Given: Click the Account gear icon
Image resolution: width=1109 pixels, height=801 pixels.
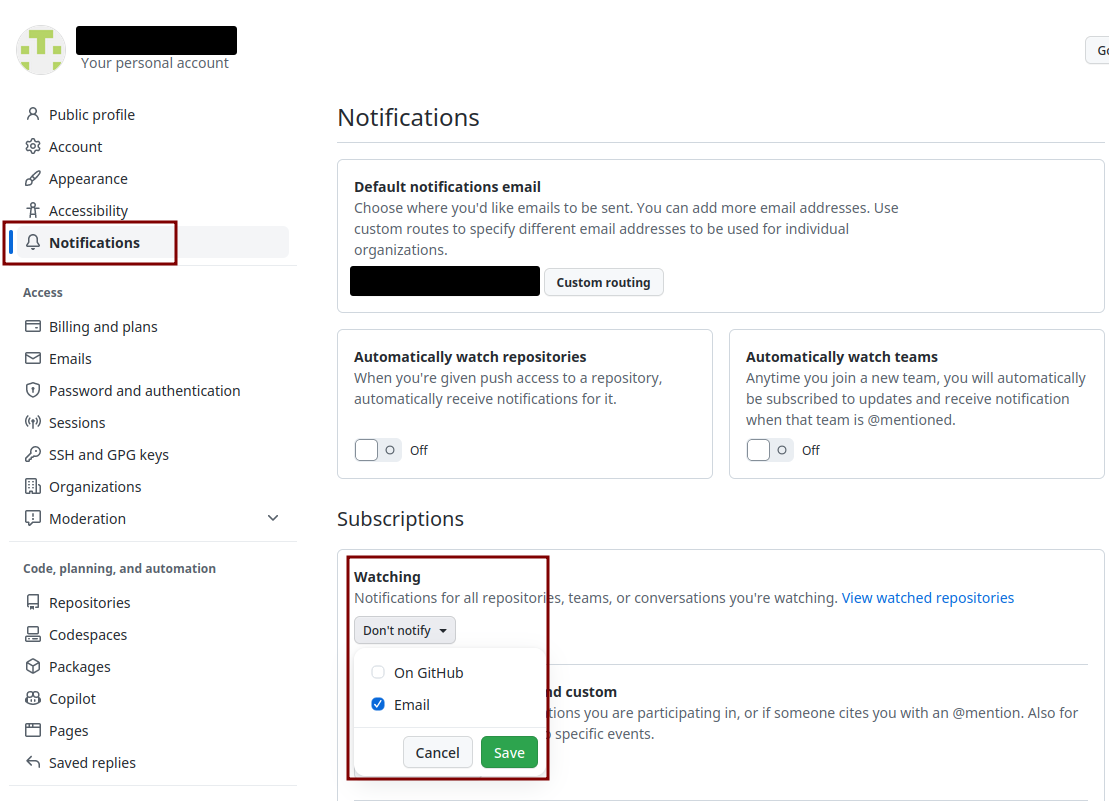Looking at the screenshot, I should coord(33,146).
